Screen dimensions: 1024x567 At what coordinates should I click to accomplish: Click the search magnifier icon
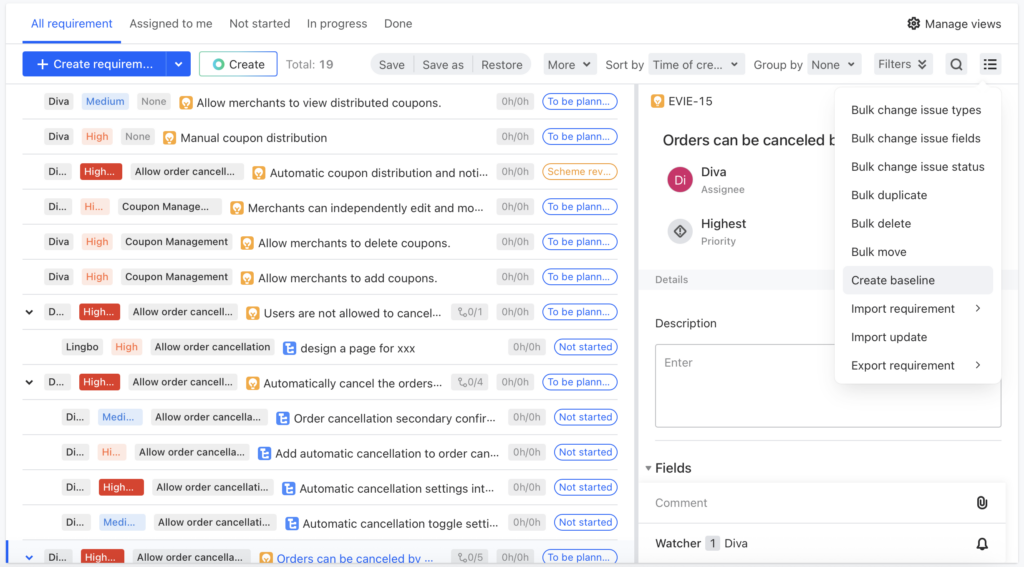point(957,65)
